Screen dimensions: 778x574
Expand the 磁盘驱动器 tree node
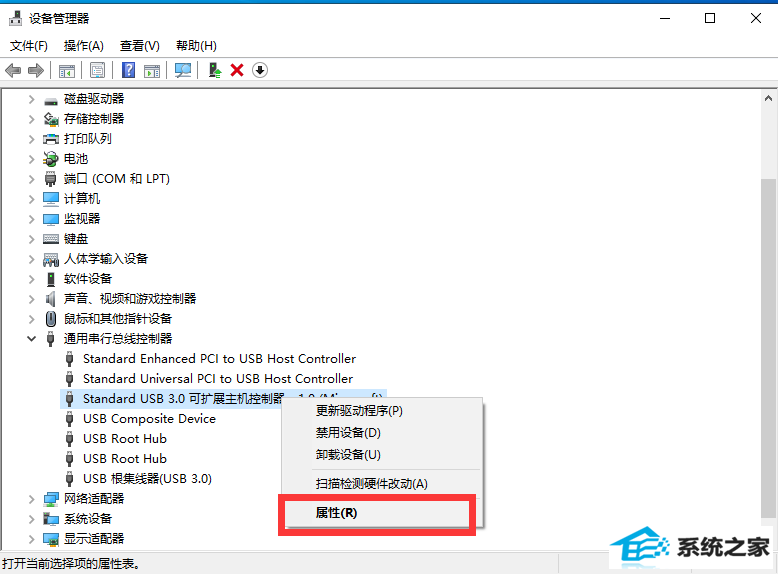[x=31, y=99]
